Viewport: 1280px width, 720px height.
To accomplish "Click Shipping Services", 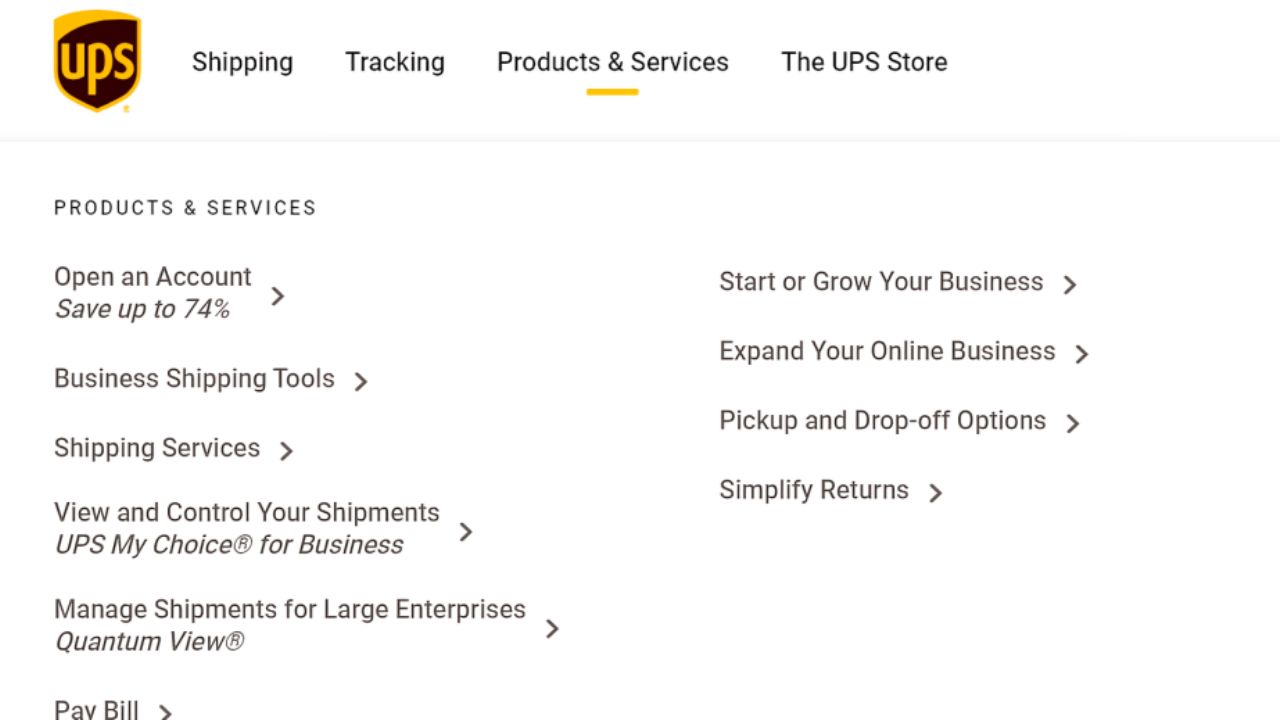I will tap(156, 448).
